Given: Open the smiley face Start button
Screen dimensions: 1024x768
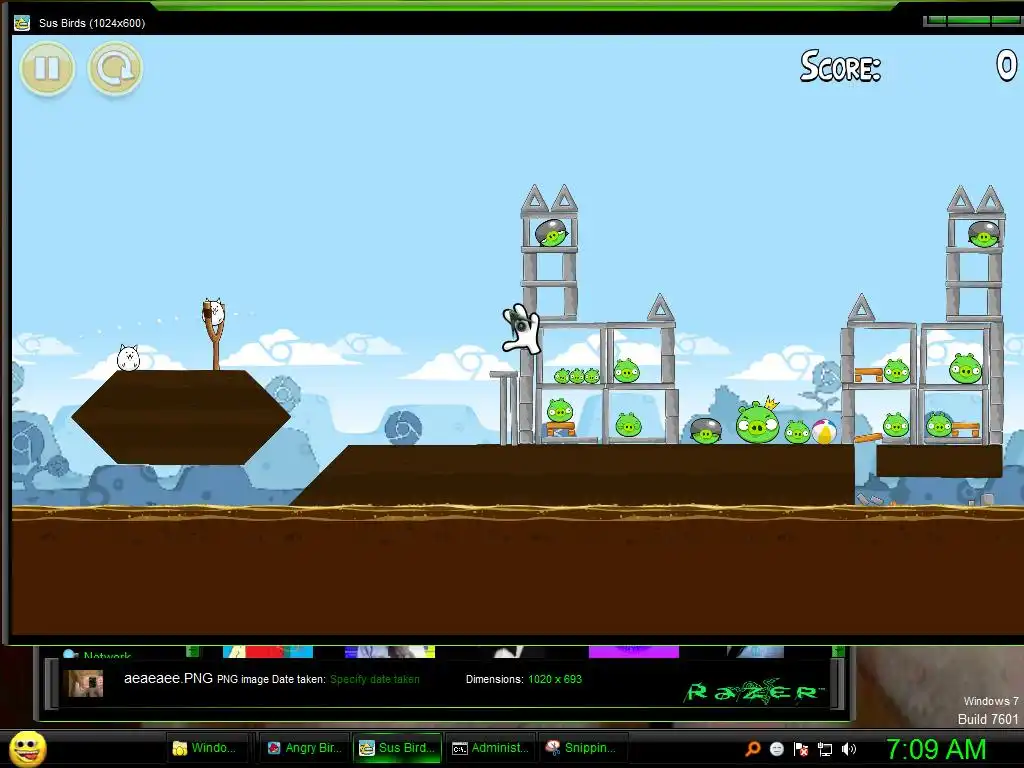Looking at the screenshot, I should click(x=28, y=748).
